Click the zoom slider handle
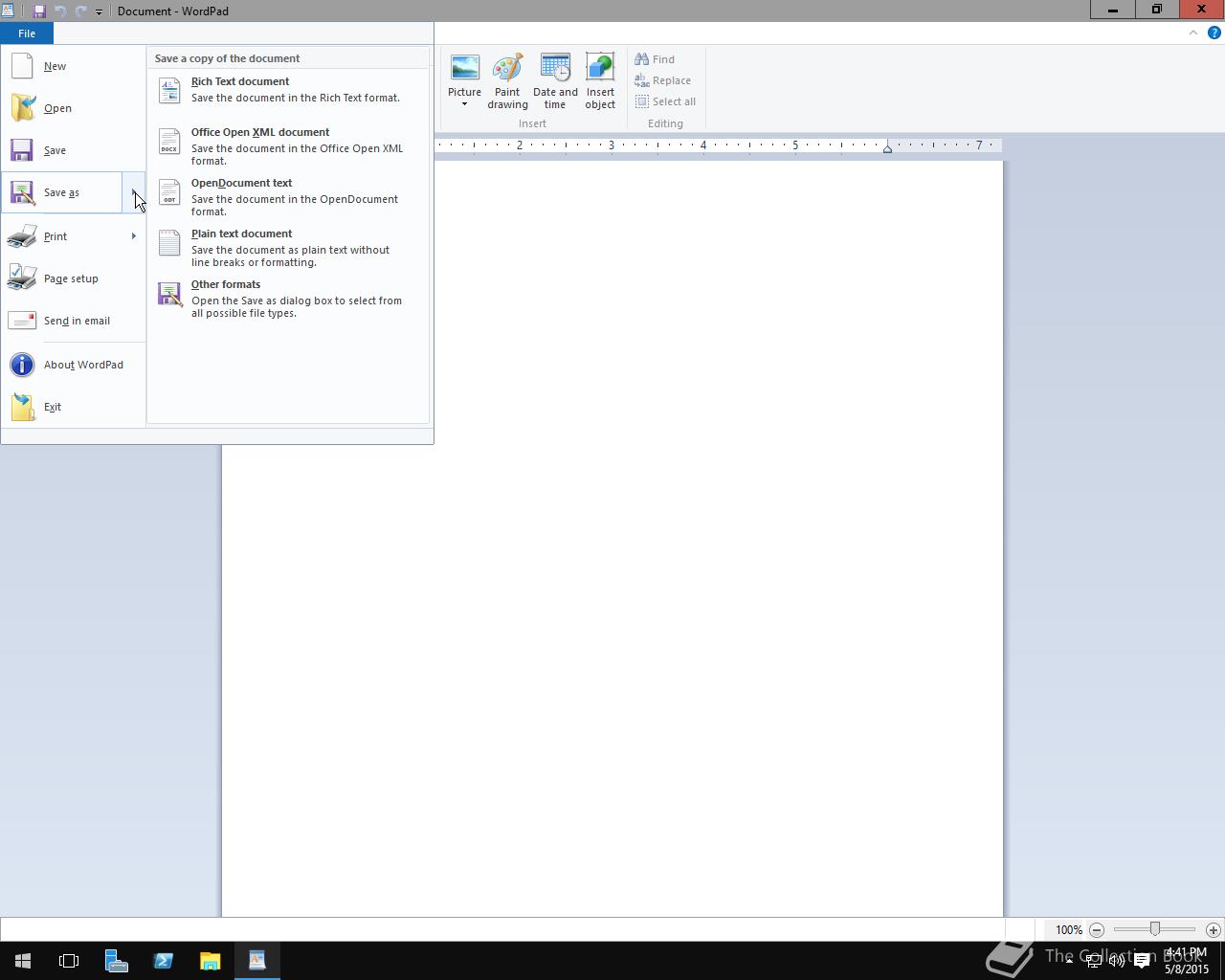The height and width of the screenshot is (980, 1225). 1155,929
